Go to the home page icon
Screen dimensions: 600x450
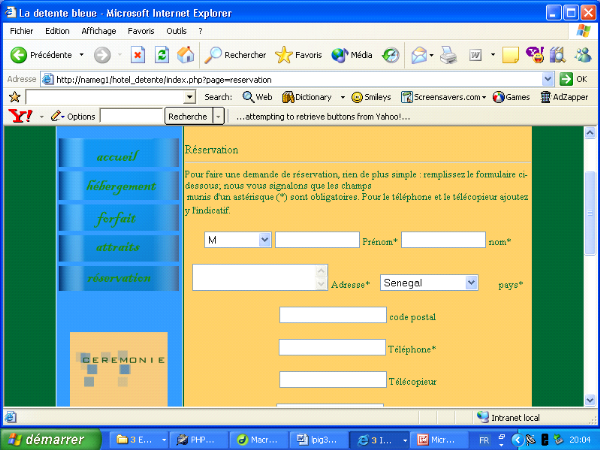tap(186, 55)
